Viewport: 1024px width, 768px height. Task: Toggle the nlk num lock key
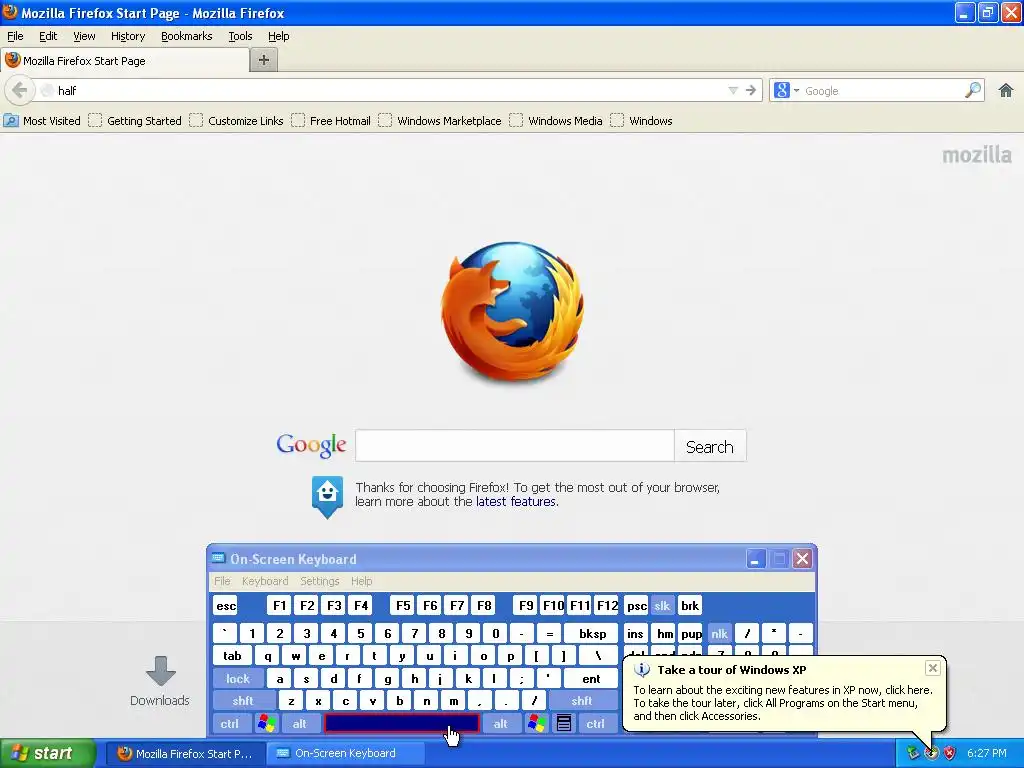(719, 633)
